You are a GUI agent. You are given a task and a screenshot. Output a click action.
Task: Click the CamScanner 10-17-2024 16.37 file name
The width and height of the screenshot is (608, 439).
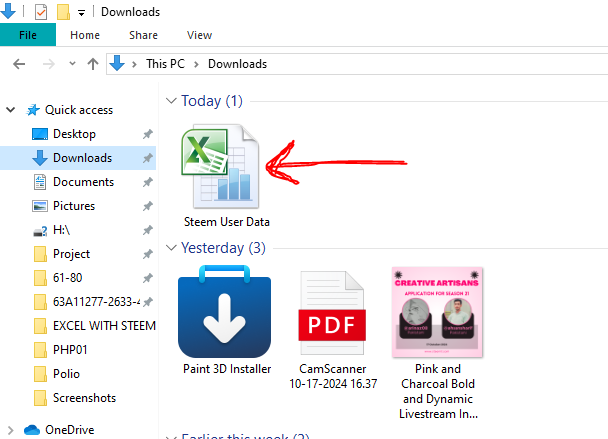[333, 376]
